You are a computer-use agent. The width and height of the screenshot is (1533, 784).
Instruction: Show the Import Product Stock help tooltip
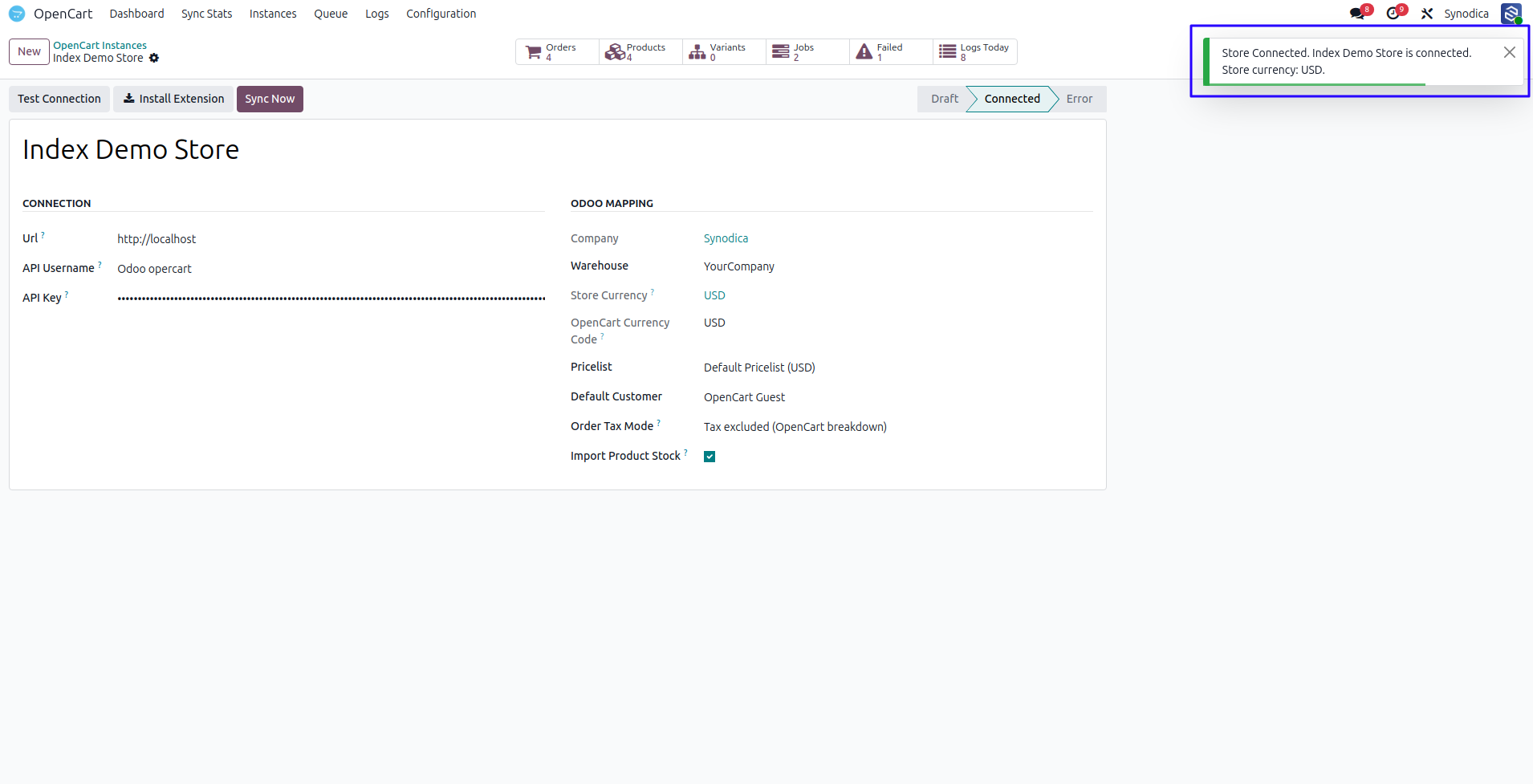pyautogui.click(x=685, y=453)
